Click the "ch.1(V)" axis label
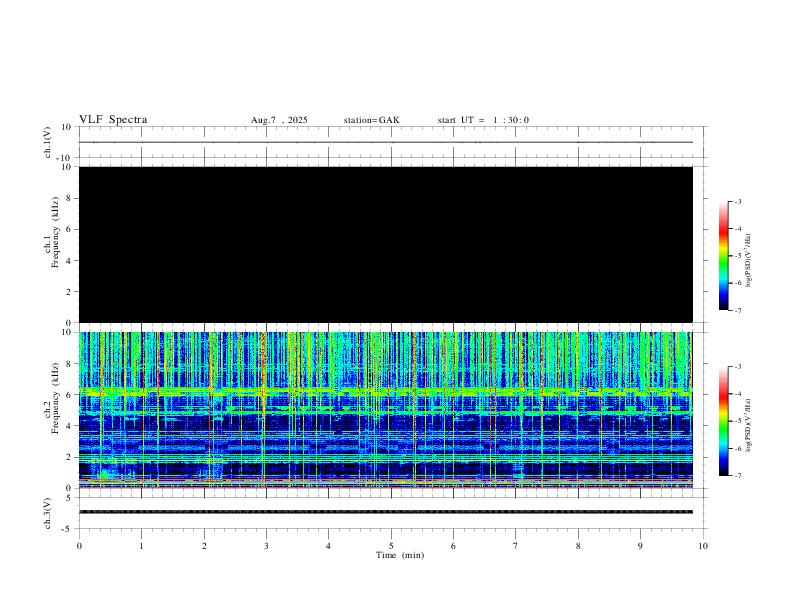 click(x=48, y=142)
